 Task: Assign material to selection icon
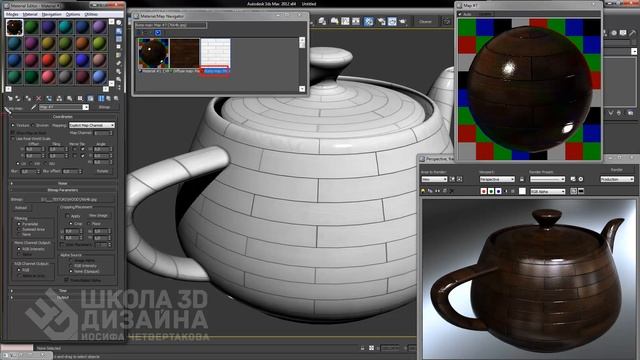[x=28, y=98]
